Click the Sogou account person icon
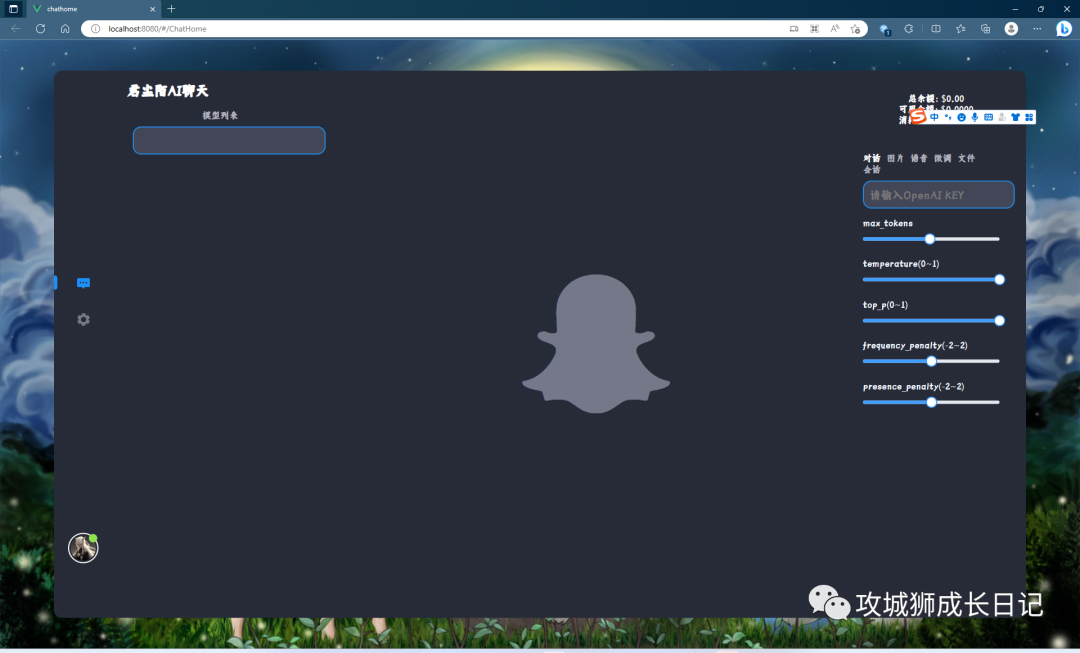This screenshot has width=1080, height=653. 1002,117
